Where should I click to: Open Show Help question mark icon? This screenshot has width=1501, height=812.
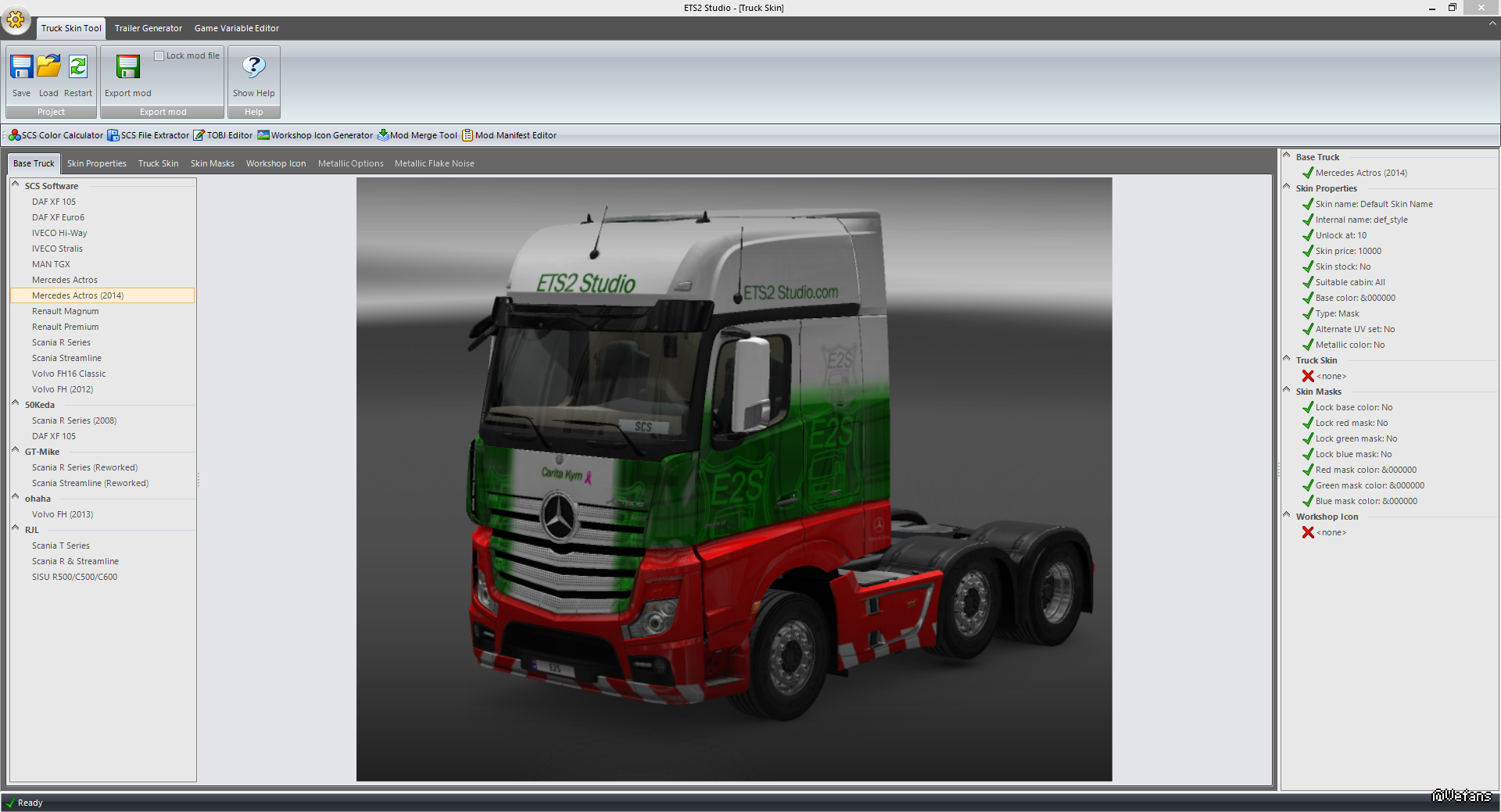tap(254, 67)
